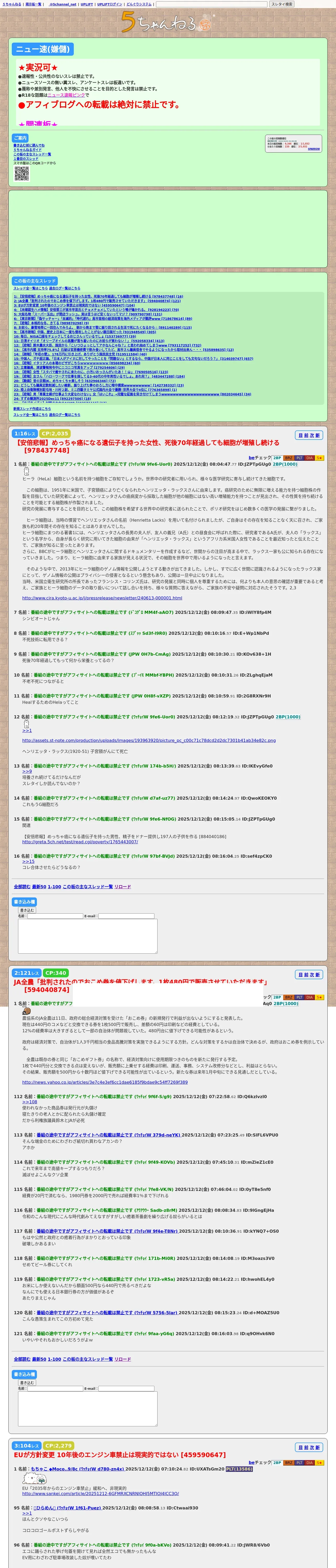Open cira.kyoto-u.ac.jp newsletter URL

pos(102,598)
